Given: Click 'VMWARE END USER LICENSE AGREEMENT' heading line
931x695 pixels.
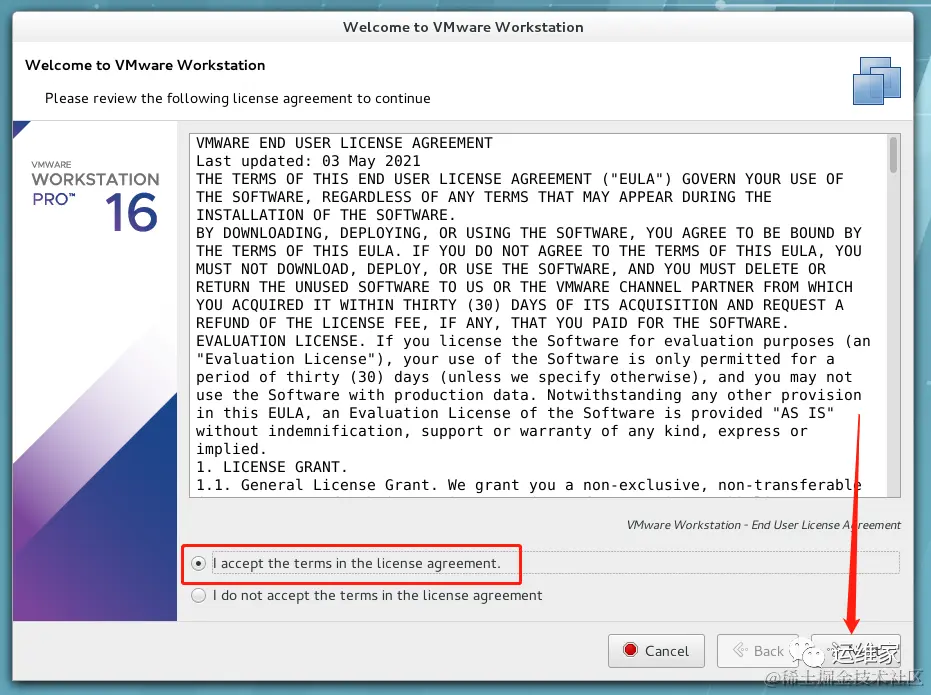Looking at the screenshot, I should tap(344, 143).
